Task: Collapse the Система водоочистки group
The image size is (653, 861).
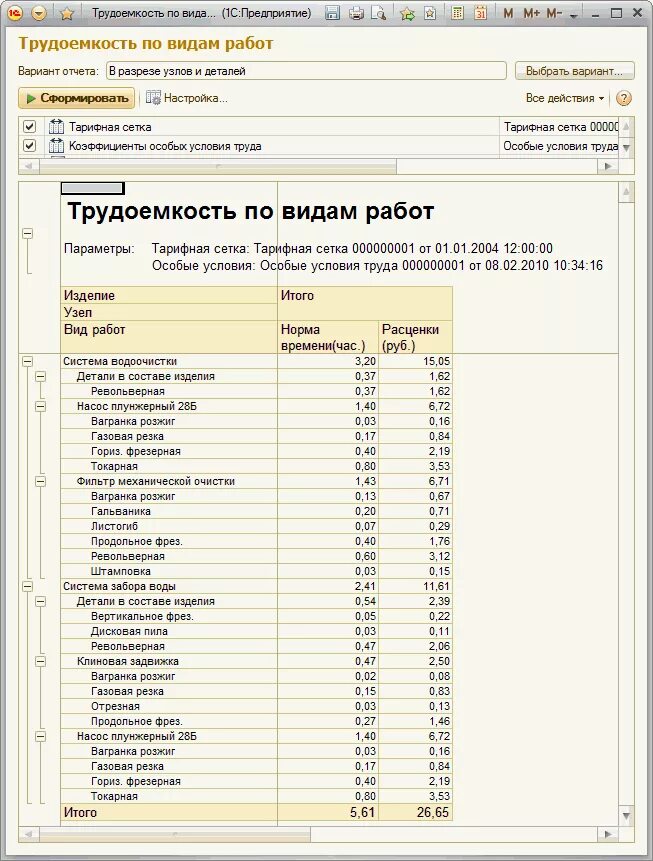Action: pos(27,361)
